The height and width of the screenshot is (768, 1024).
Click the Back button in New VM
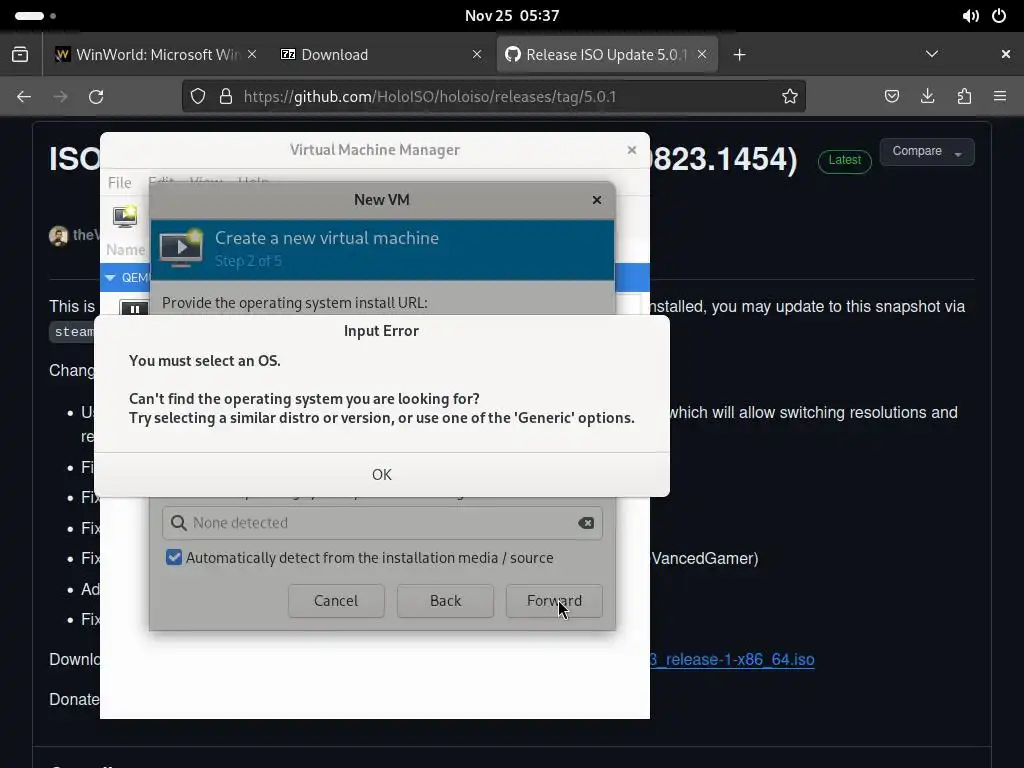[x=445, y=601]
